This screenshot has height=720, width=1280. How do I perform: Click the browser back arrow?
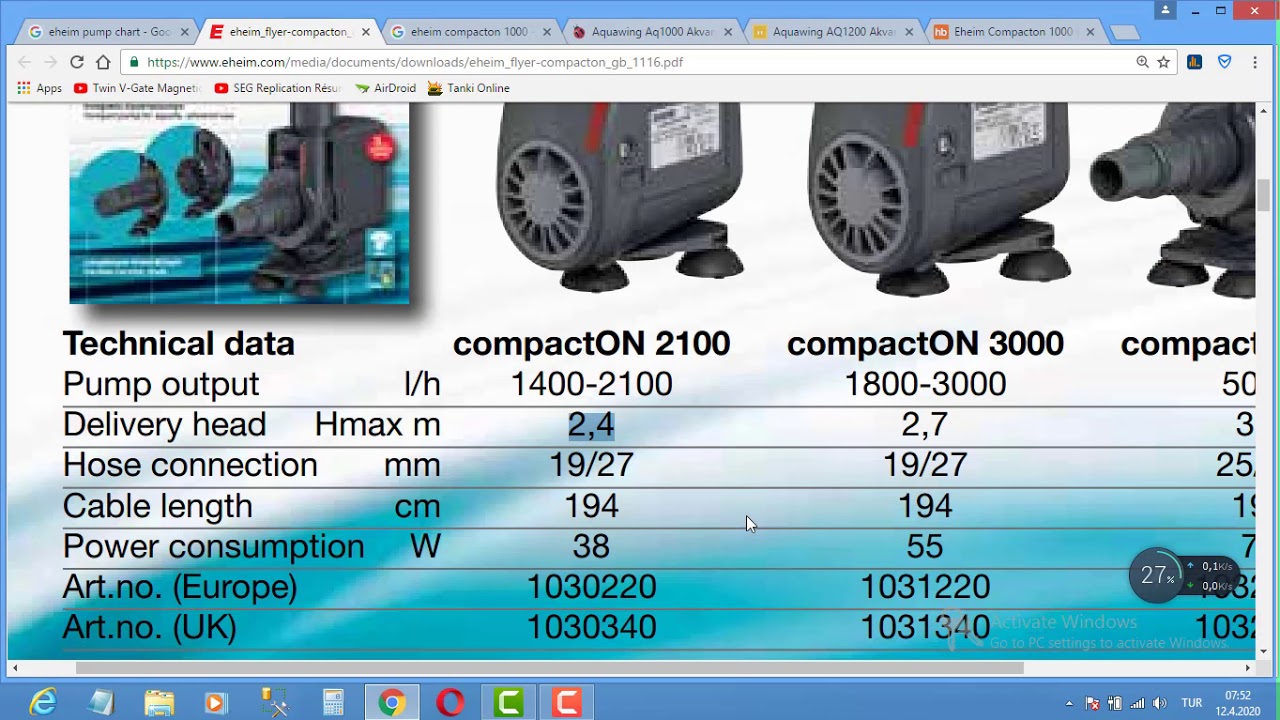(x=24, y=62)
